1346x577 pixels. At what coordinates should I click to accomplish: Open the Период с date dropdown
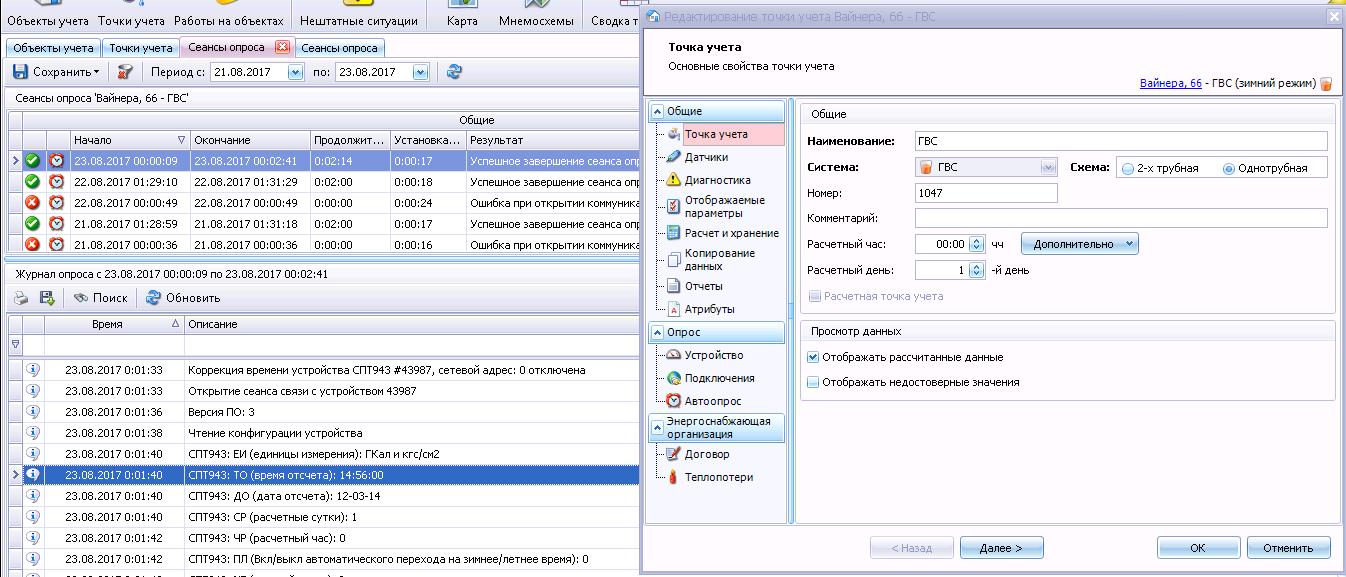[295, 72]
